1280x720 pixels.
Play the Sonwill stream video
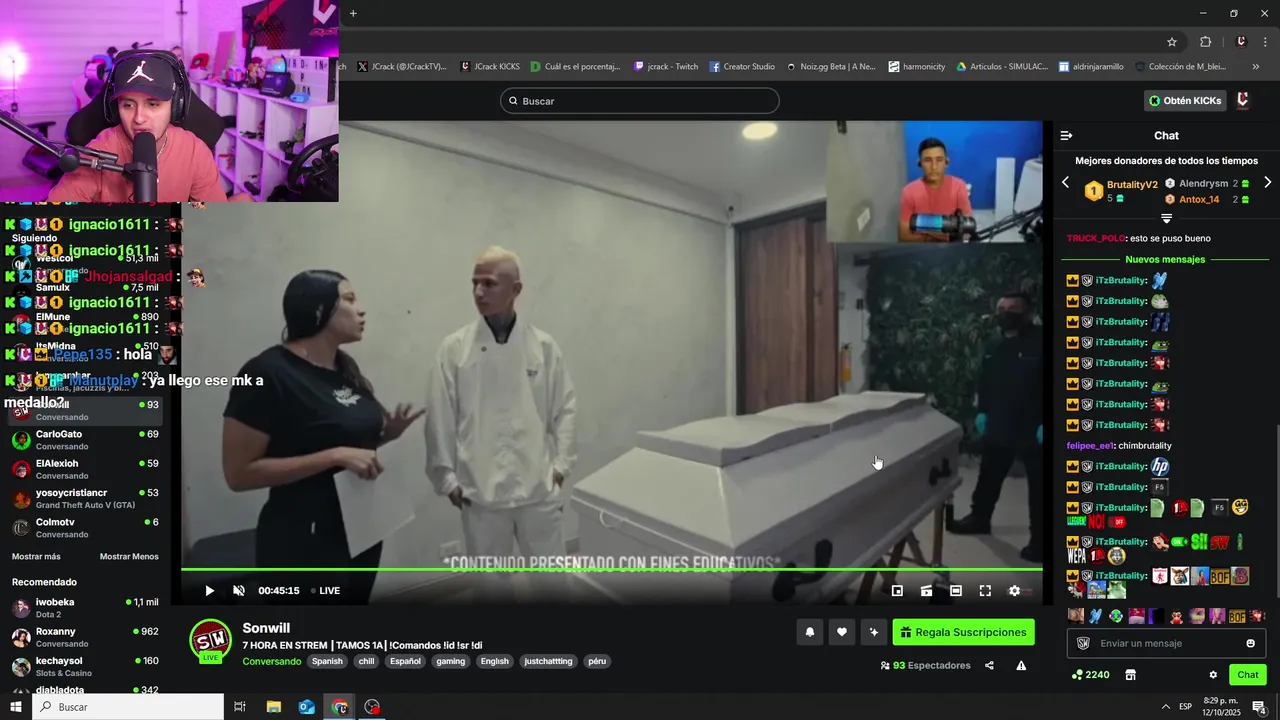(209, 591)
